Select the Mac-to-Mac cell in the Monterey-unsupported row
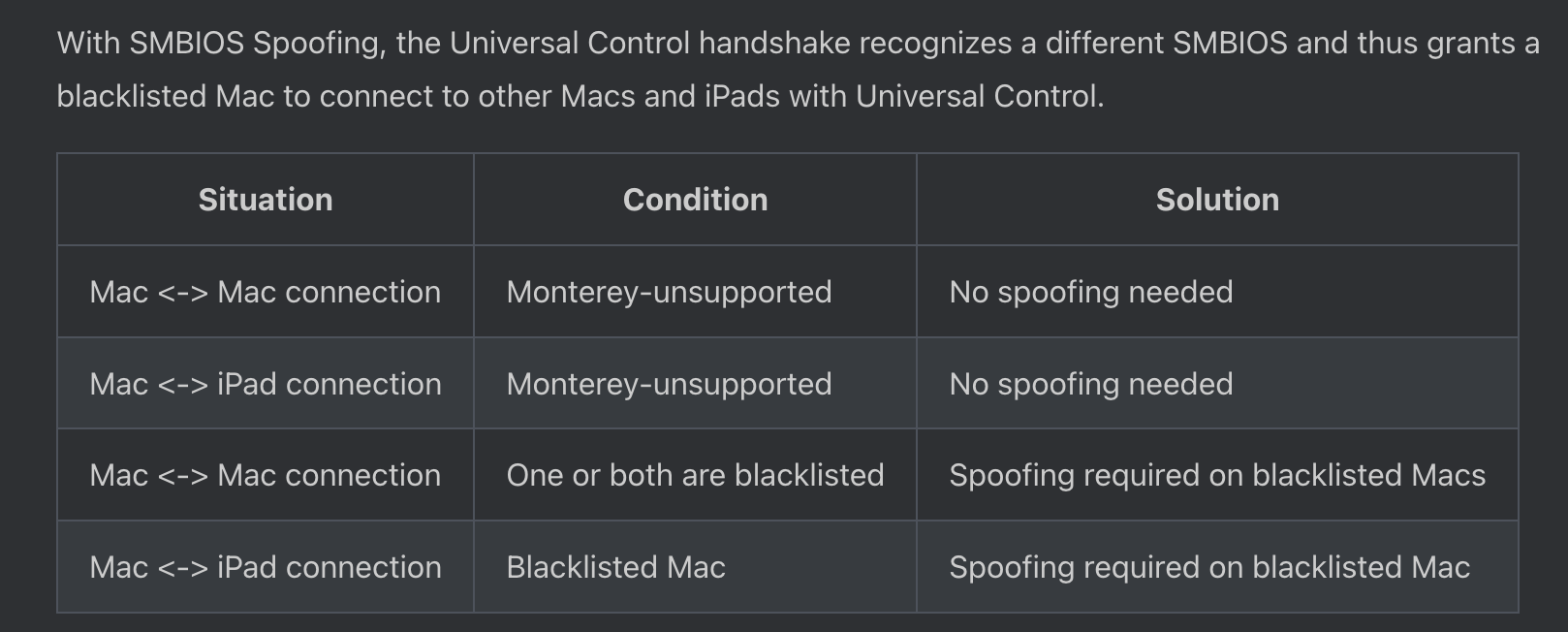Image resolution: width=1568 pixels, height=632 pixels. pyautogui.click(x=265, y=292)
